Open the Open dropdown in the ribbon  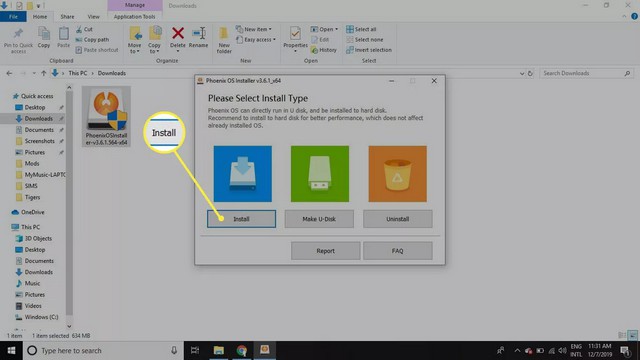pos(324,29)
